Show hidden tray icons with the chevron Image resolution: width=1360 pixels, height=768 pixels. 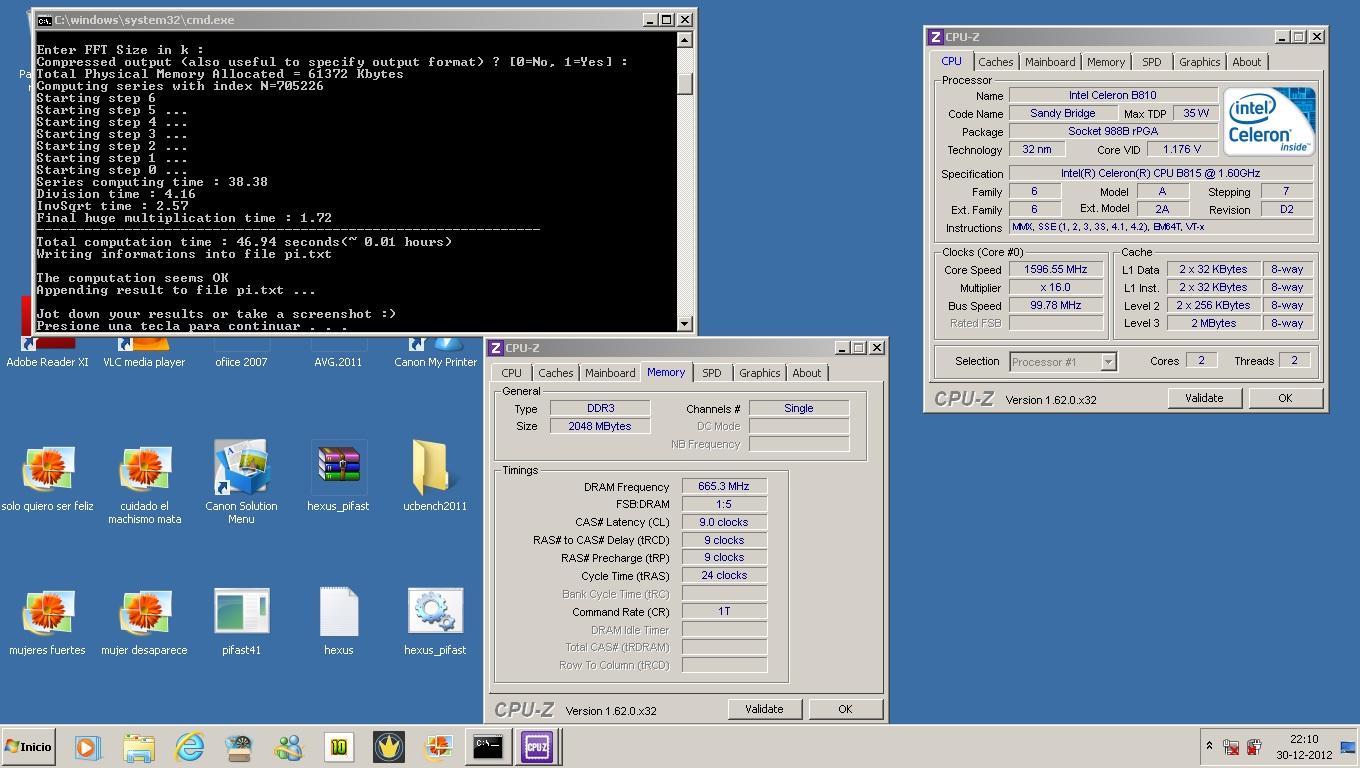click(x=1209, y=746)
